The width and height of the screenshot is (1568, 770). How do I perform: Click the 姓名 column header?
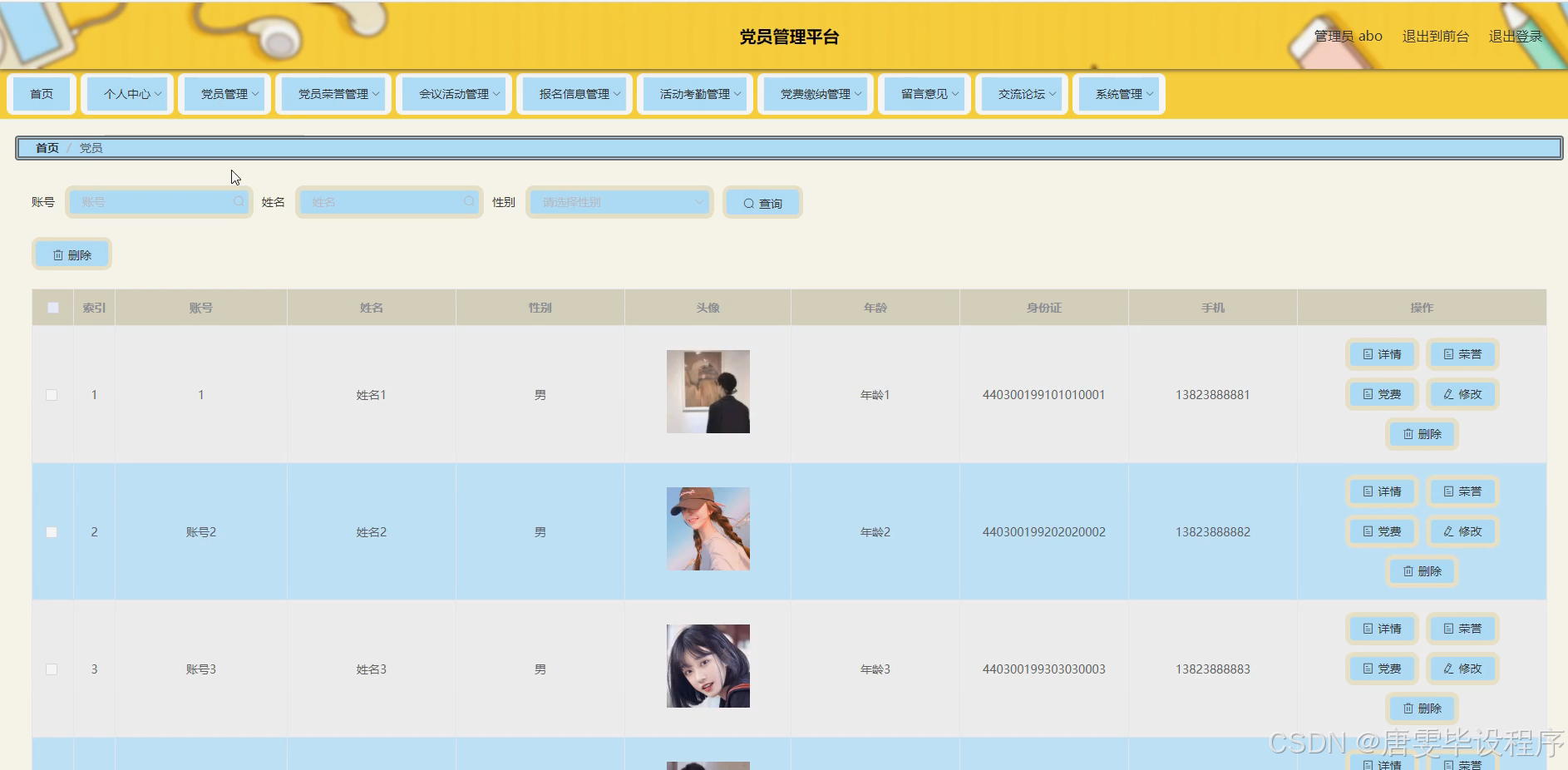pyautogui.click(x=372, y=308)
